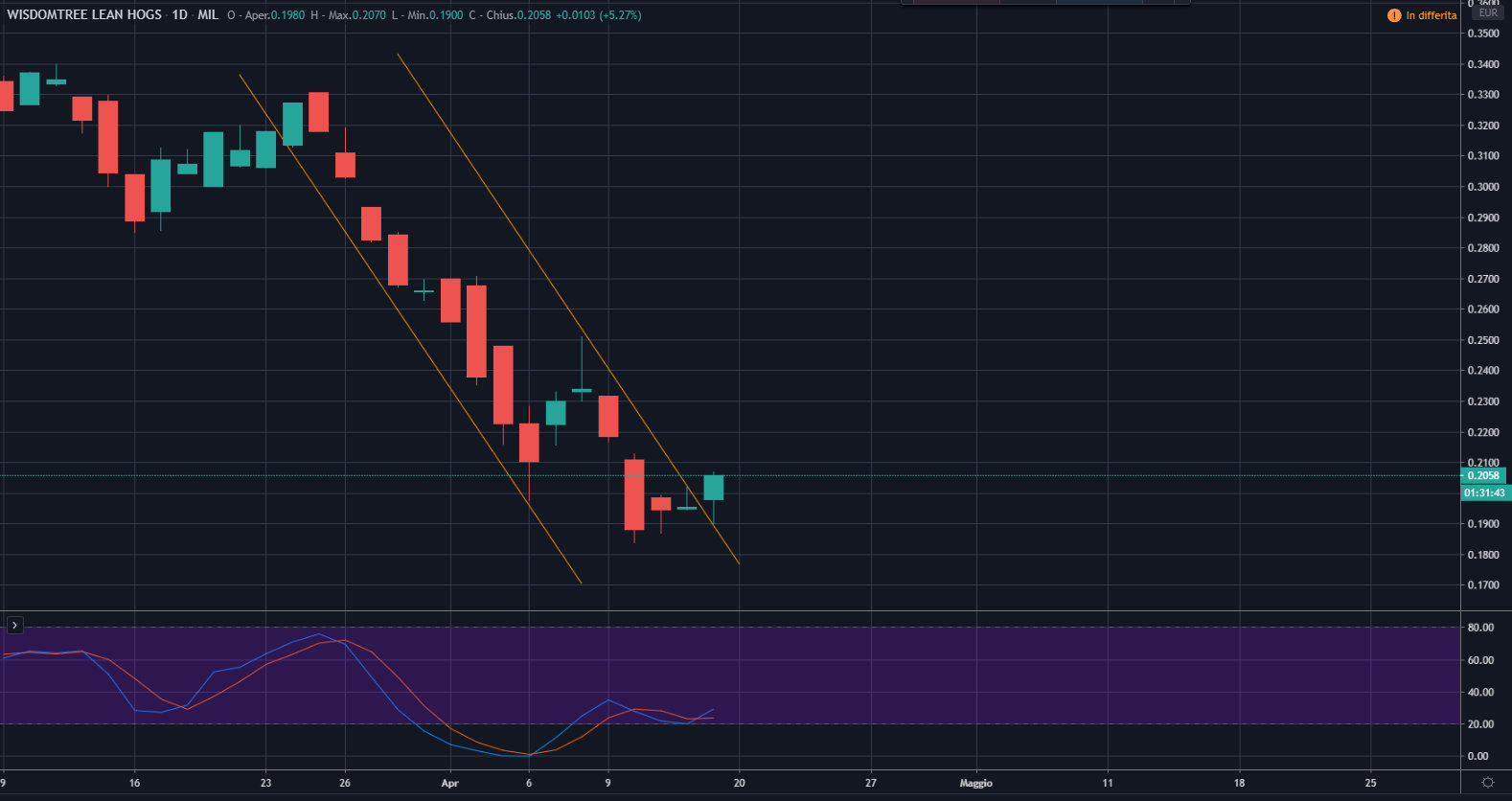Screen dimensions: 1512x801
Task: Click price axis label 0.3500
Action: point(1483,34)
